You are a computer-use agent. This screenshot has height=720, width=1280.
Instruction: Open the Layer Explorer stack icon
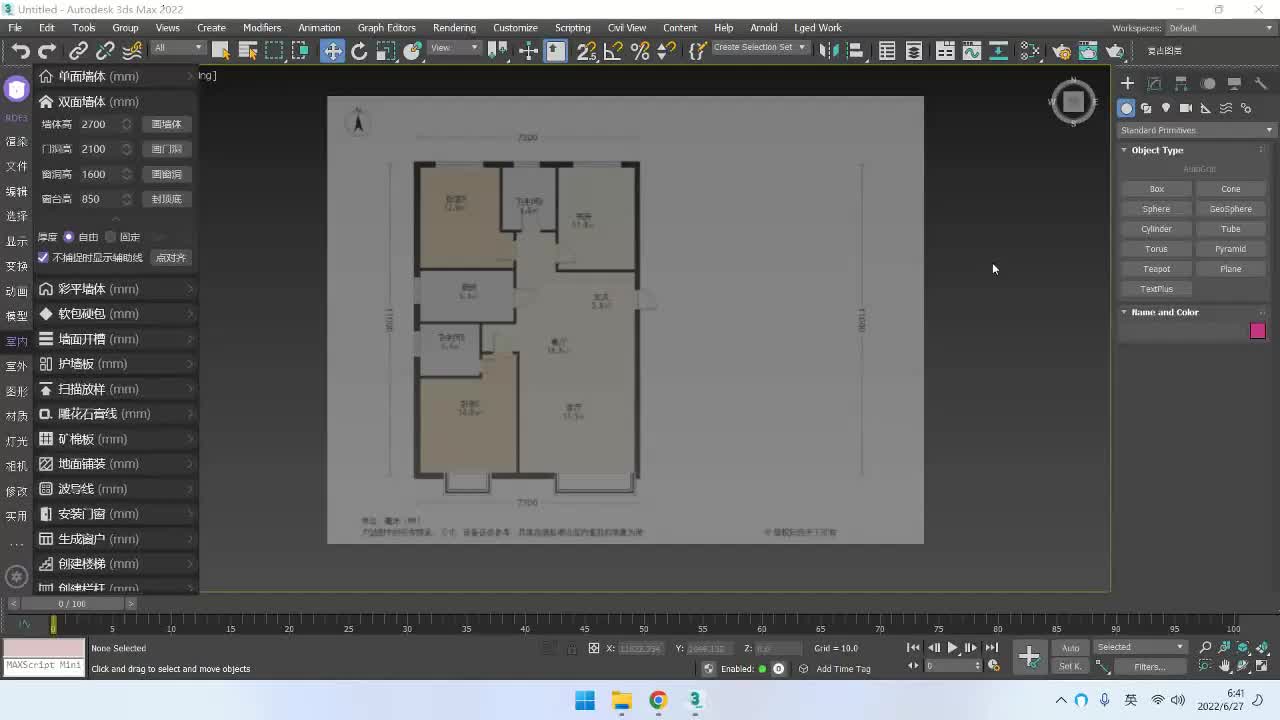(913, 51)
